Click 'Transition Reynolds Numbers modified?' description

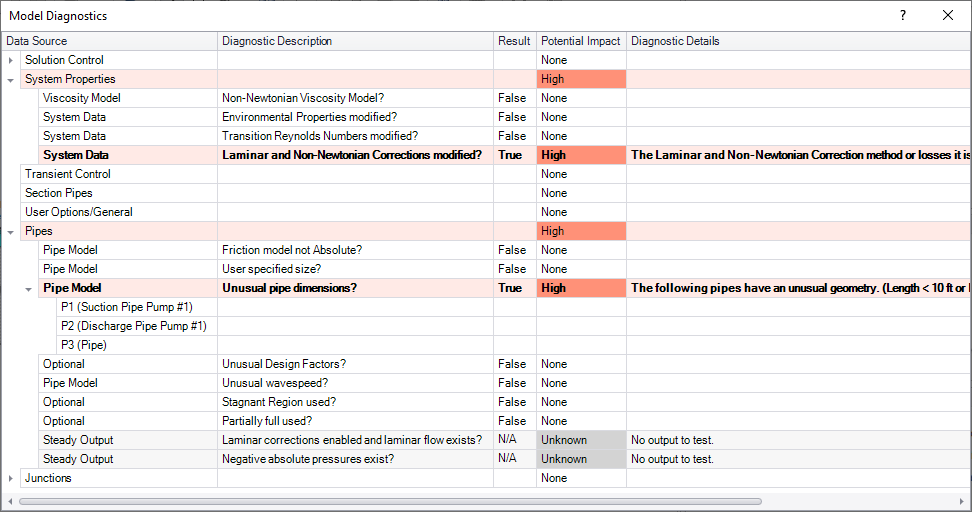click(320, 136)
